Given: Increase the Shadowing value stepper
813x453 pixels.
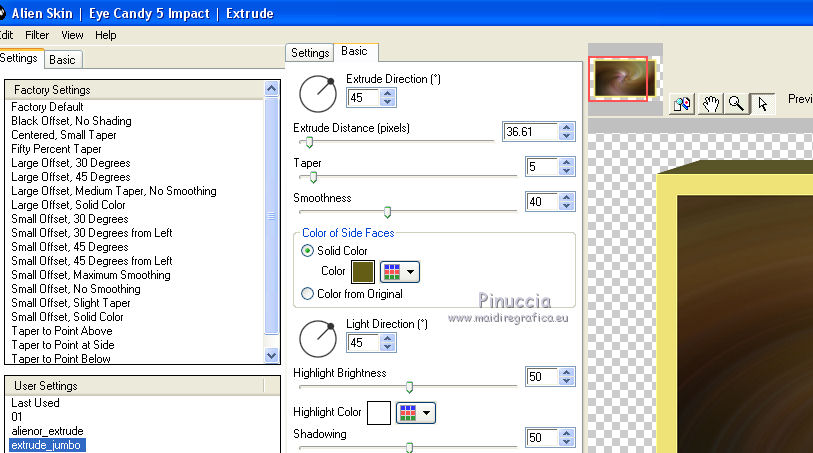Looking at the screenshot, I should click(x=567, y=433).
